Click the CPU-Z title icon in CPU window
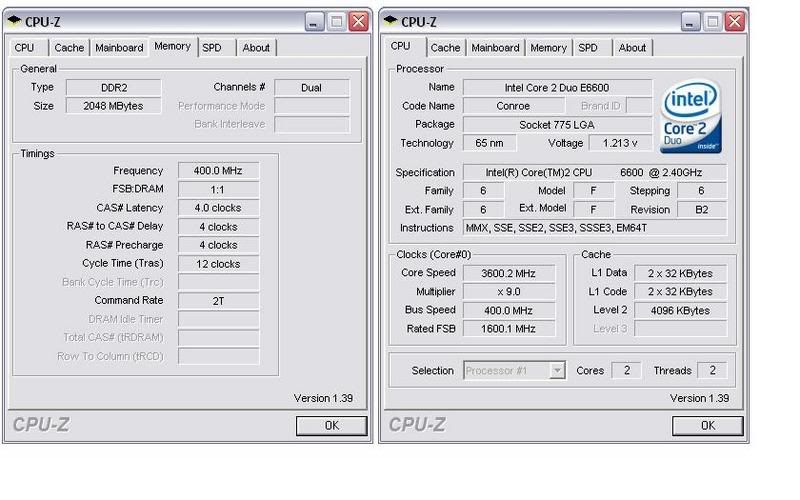Viewport: 800px width, 500px height. point(390,21)
